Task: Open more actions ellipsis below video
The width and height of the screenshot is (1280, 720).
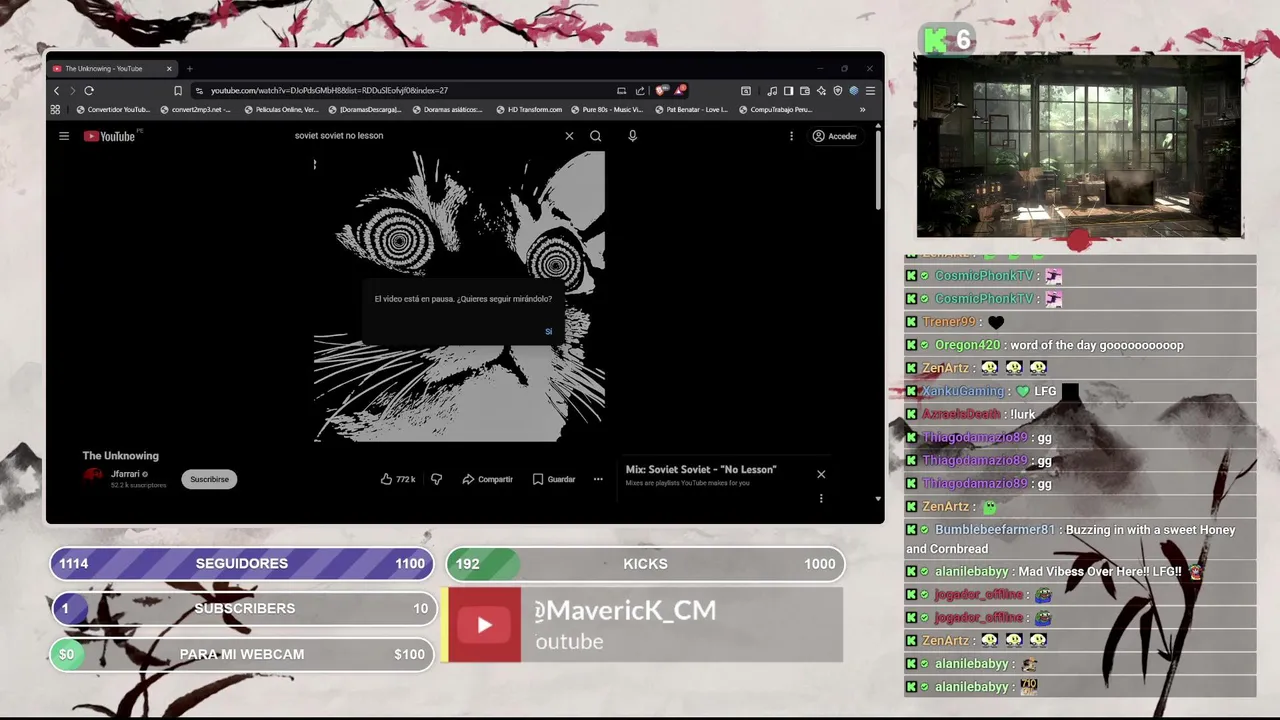Action: coord(598,479)
